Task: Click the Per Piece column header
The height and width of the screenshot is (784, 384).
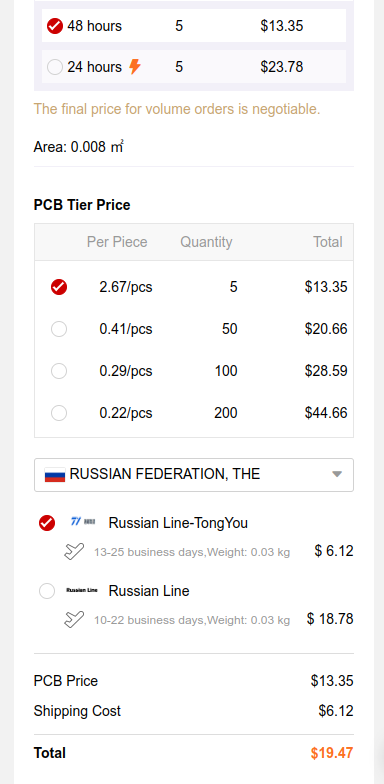Action: click(117, 242)
